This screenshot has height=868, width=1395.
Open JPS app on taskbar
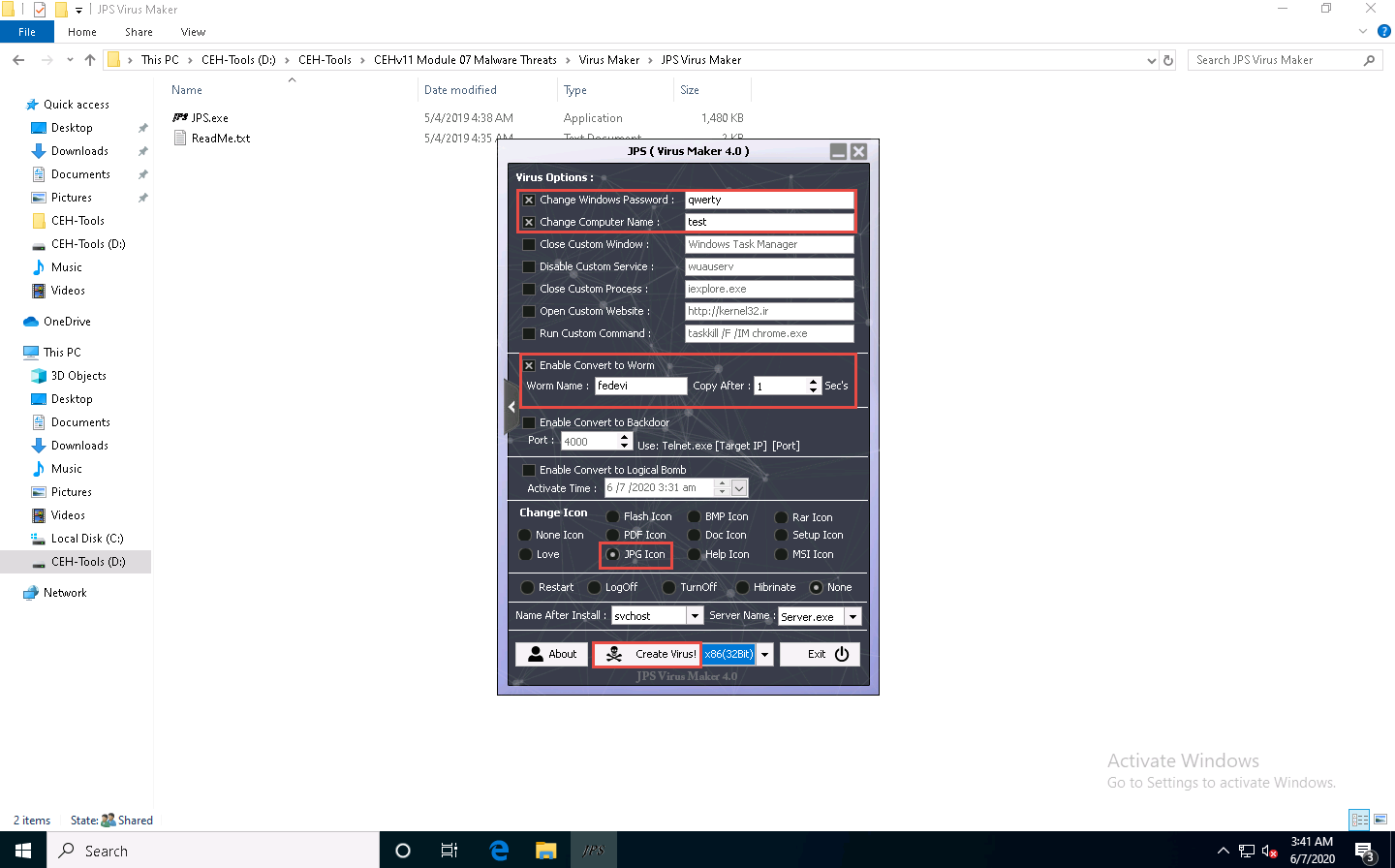(593, 851)
